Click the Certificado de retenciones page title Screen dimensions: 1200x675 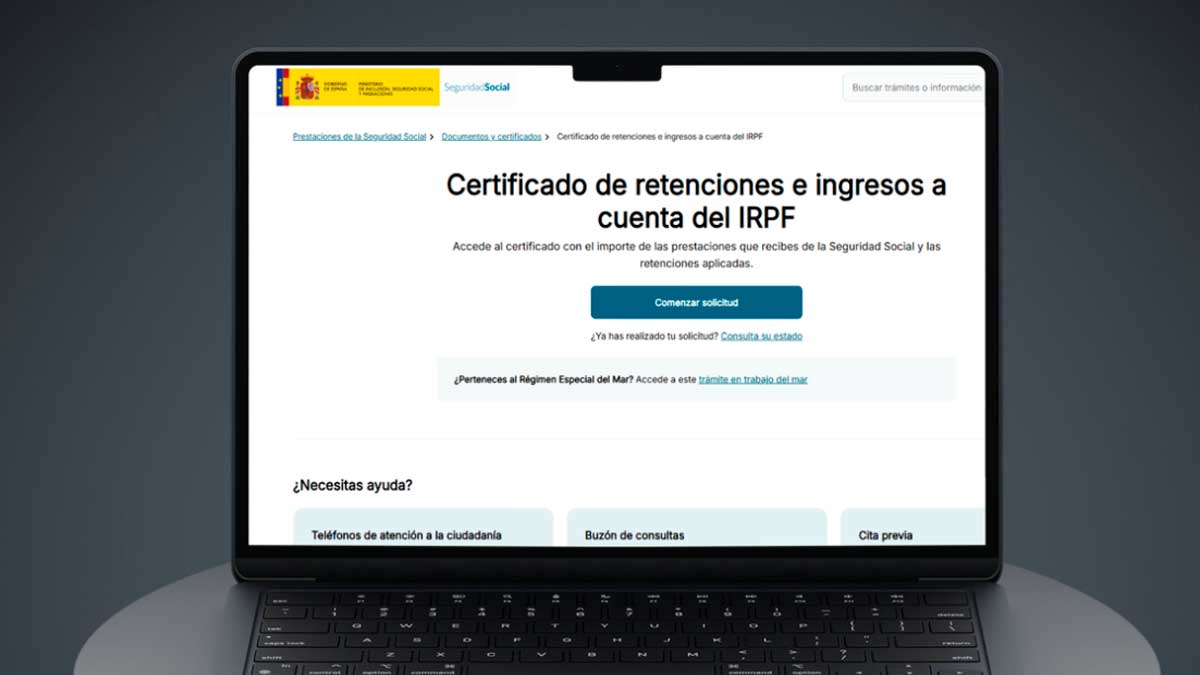pyautogui.click(x=697, y=199)
